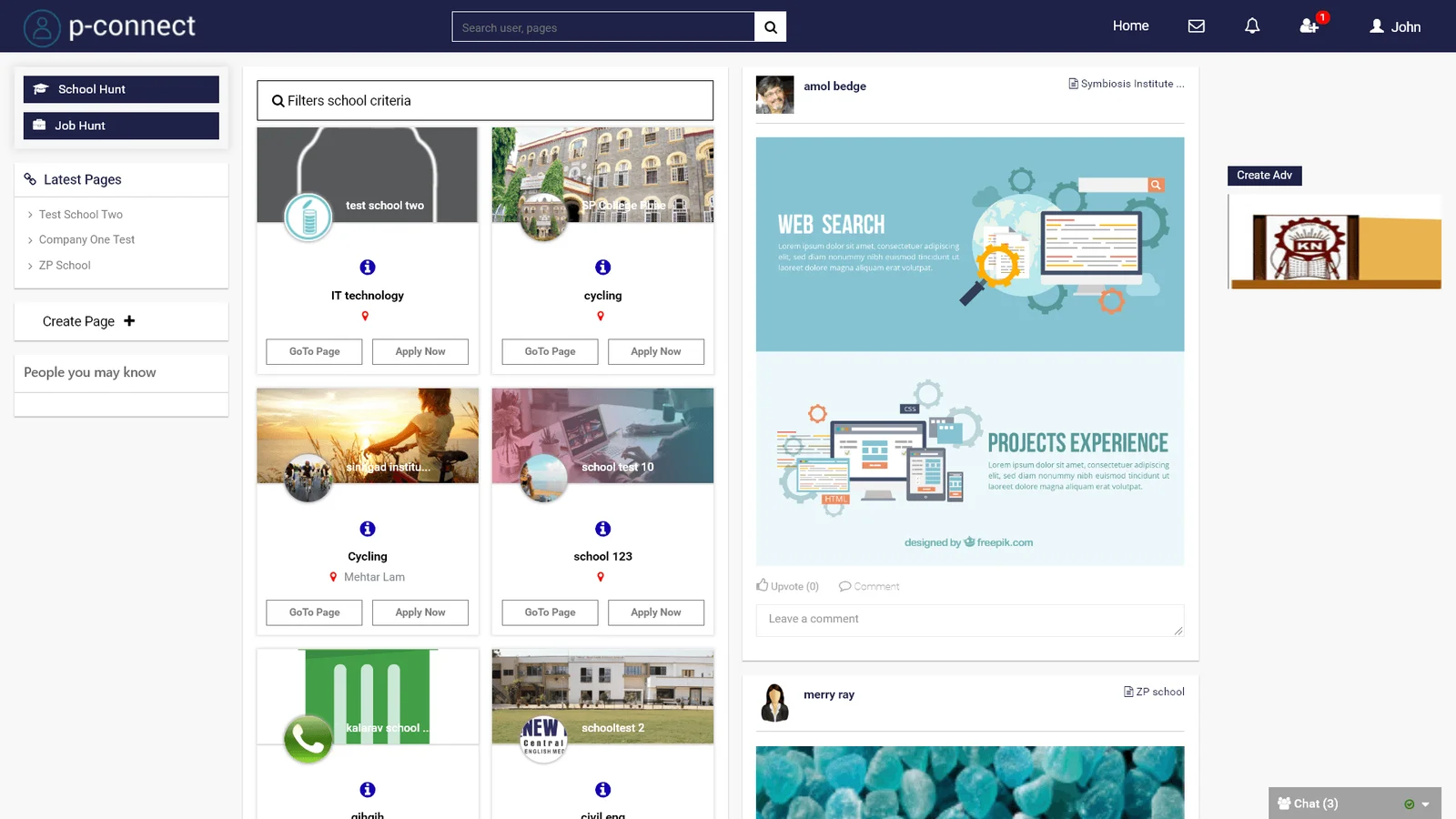The height and width of the screenshot is (819, 1456).
Task: Open the Projects Experience post image
Action: [x=970, y=460]
